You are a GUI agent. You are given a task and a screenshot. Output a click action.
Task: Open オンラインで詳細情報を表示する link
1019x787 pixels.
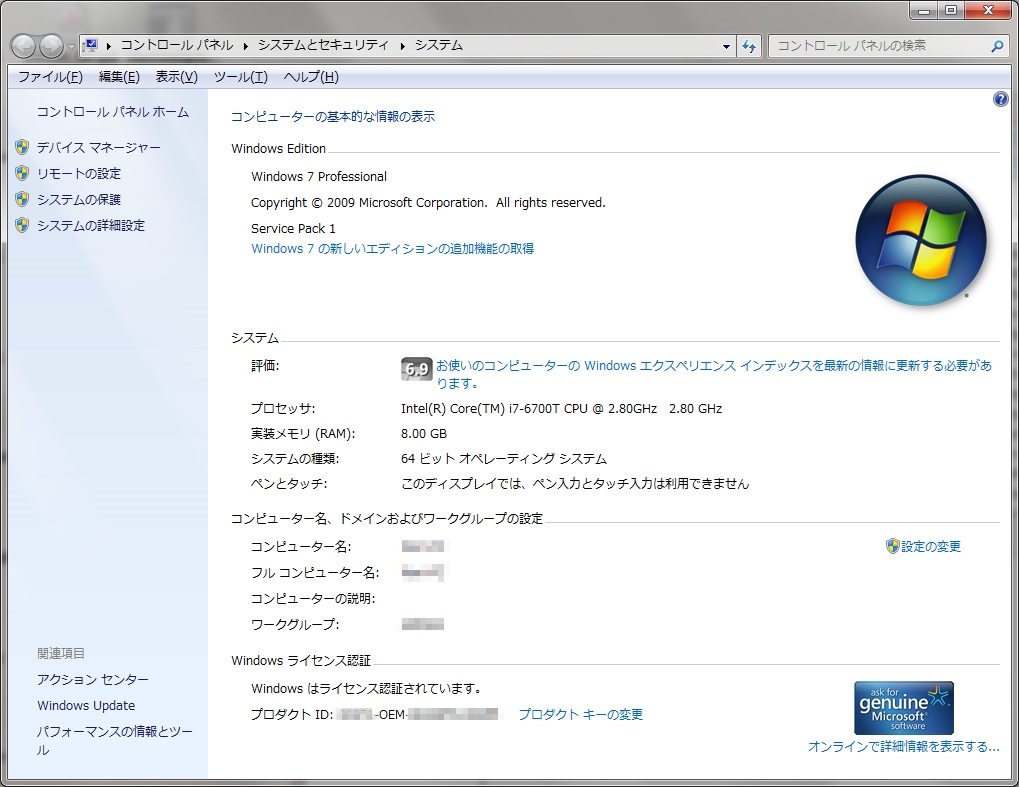coord(903,747)
